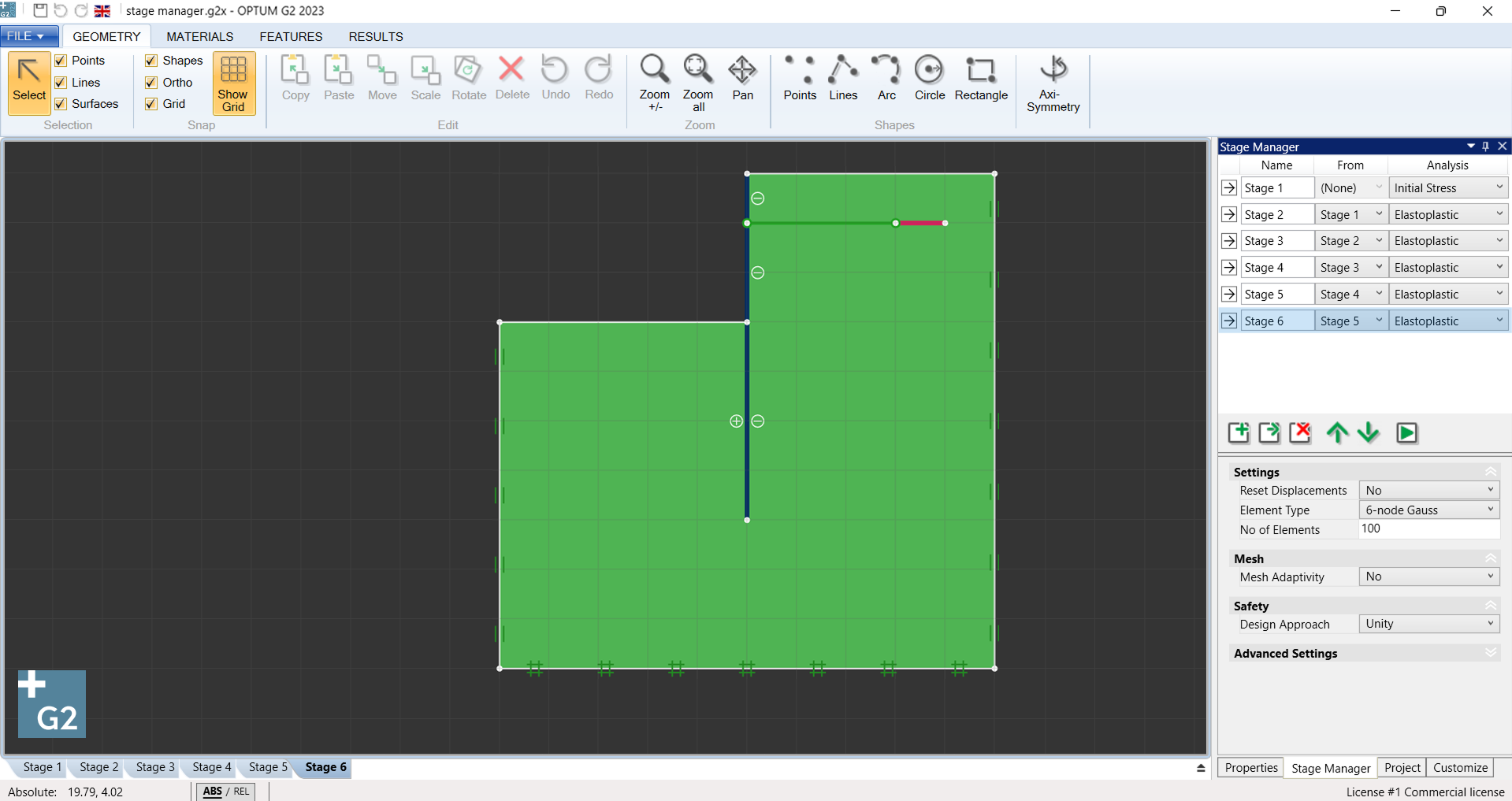Click the No of Elements field
1512x801 pixels.
point(1428,529)
